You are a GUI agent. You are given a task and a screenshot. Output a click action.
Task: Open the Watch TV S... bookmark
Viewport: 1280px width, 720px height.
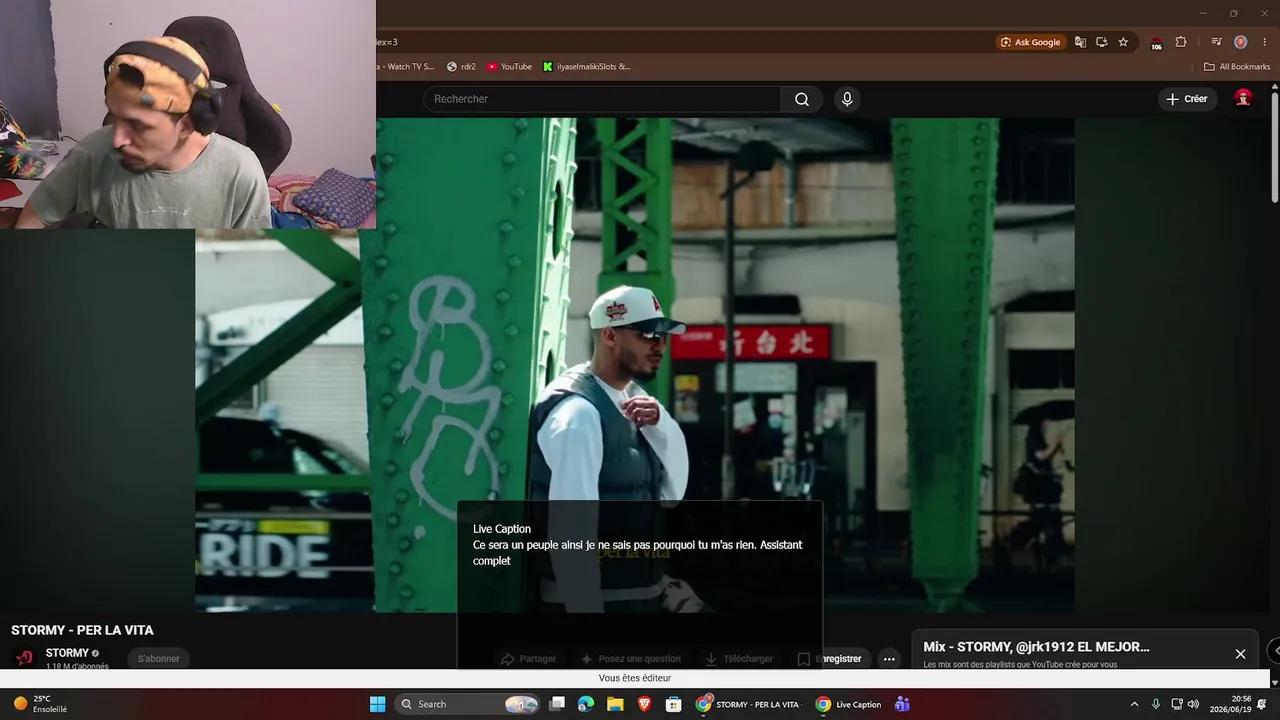406,67
